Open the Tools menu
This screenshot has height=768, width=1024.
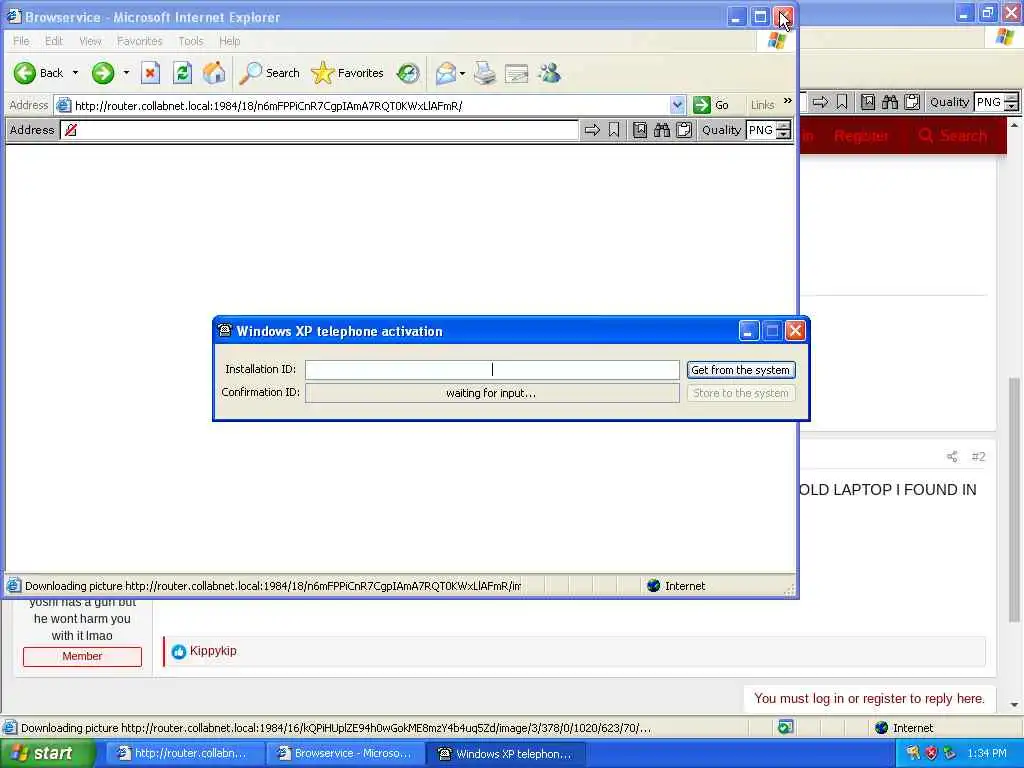tap(191, 41)
